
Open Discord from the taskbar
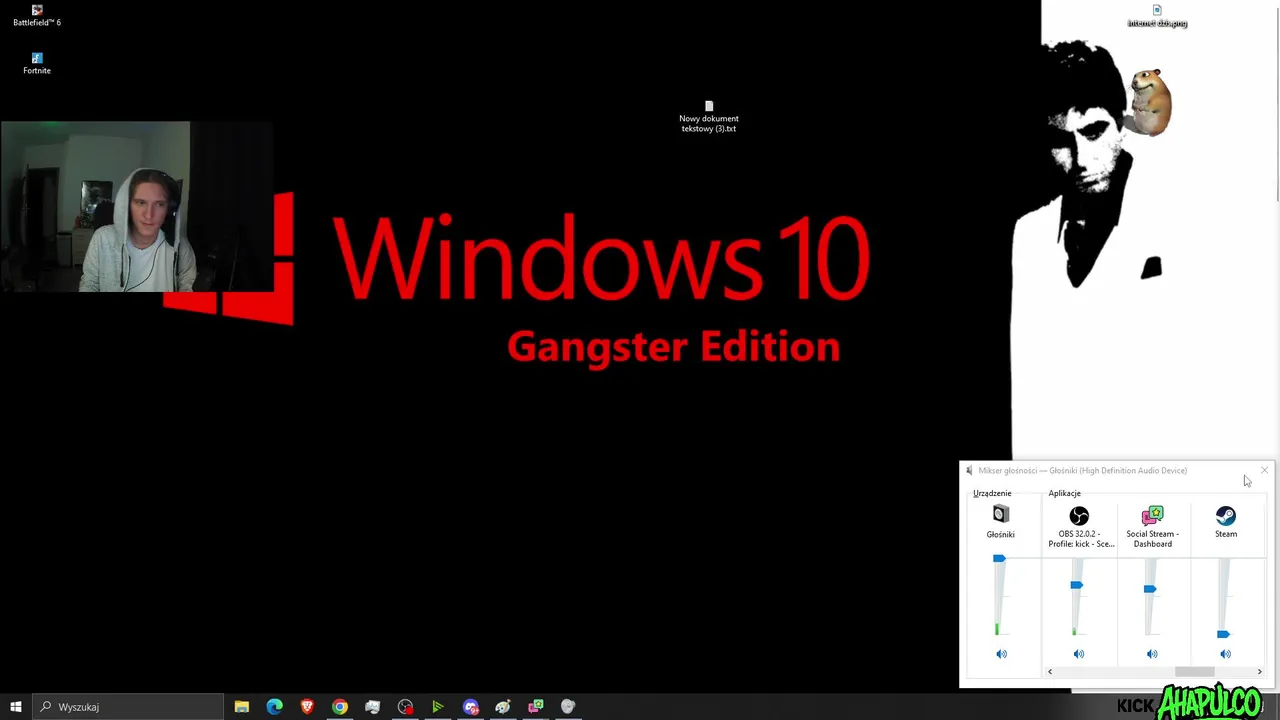(471, 707)
